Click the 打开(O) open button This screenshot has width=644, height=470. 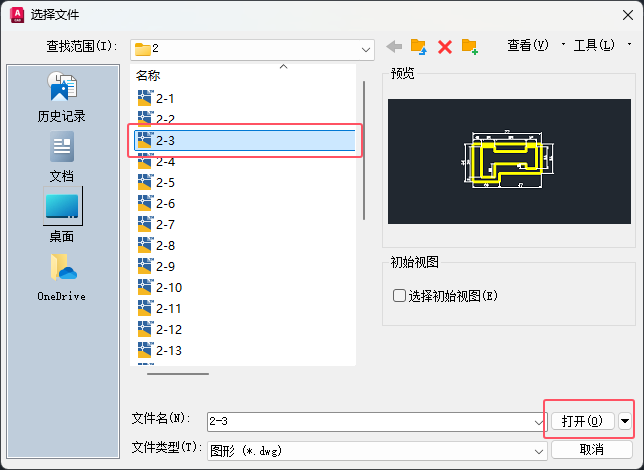pyautogui.click(x=582, y=421)
